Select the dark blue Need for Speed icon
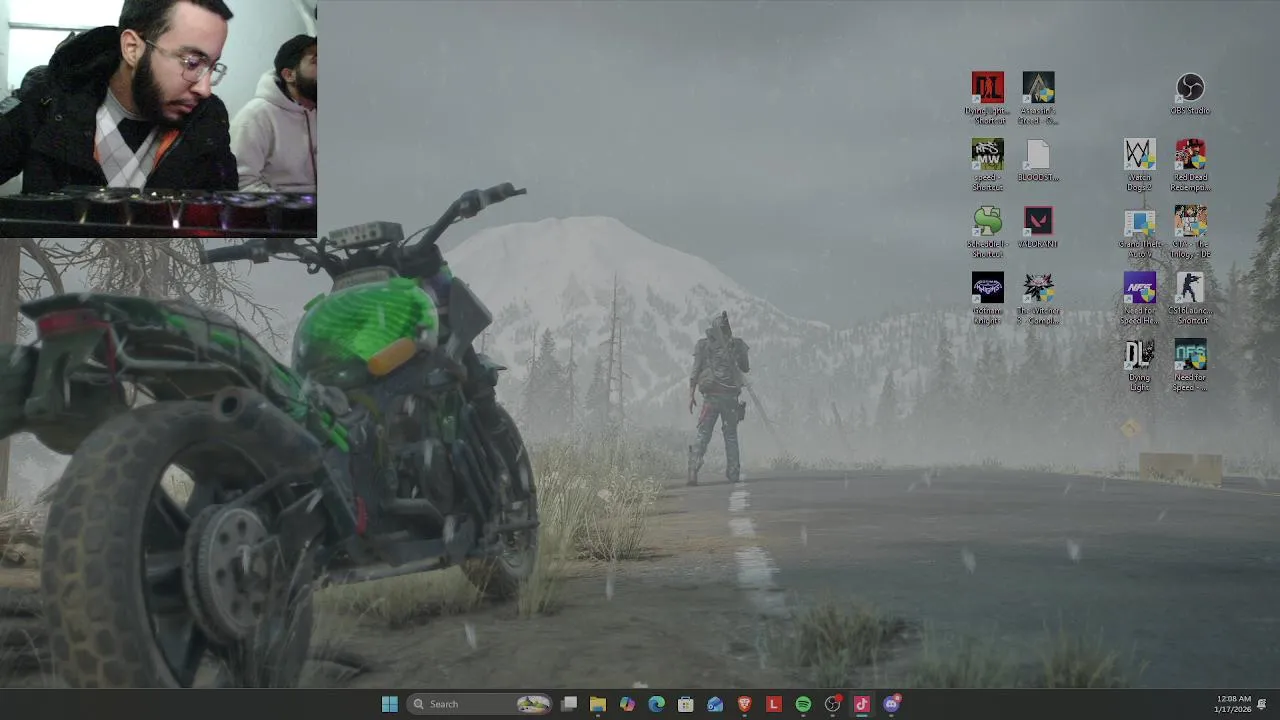Screen dimensions: 1280x720 click(x=1190, y=366)
